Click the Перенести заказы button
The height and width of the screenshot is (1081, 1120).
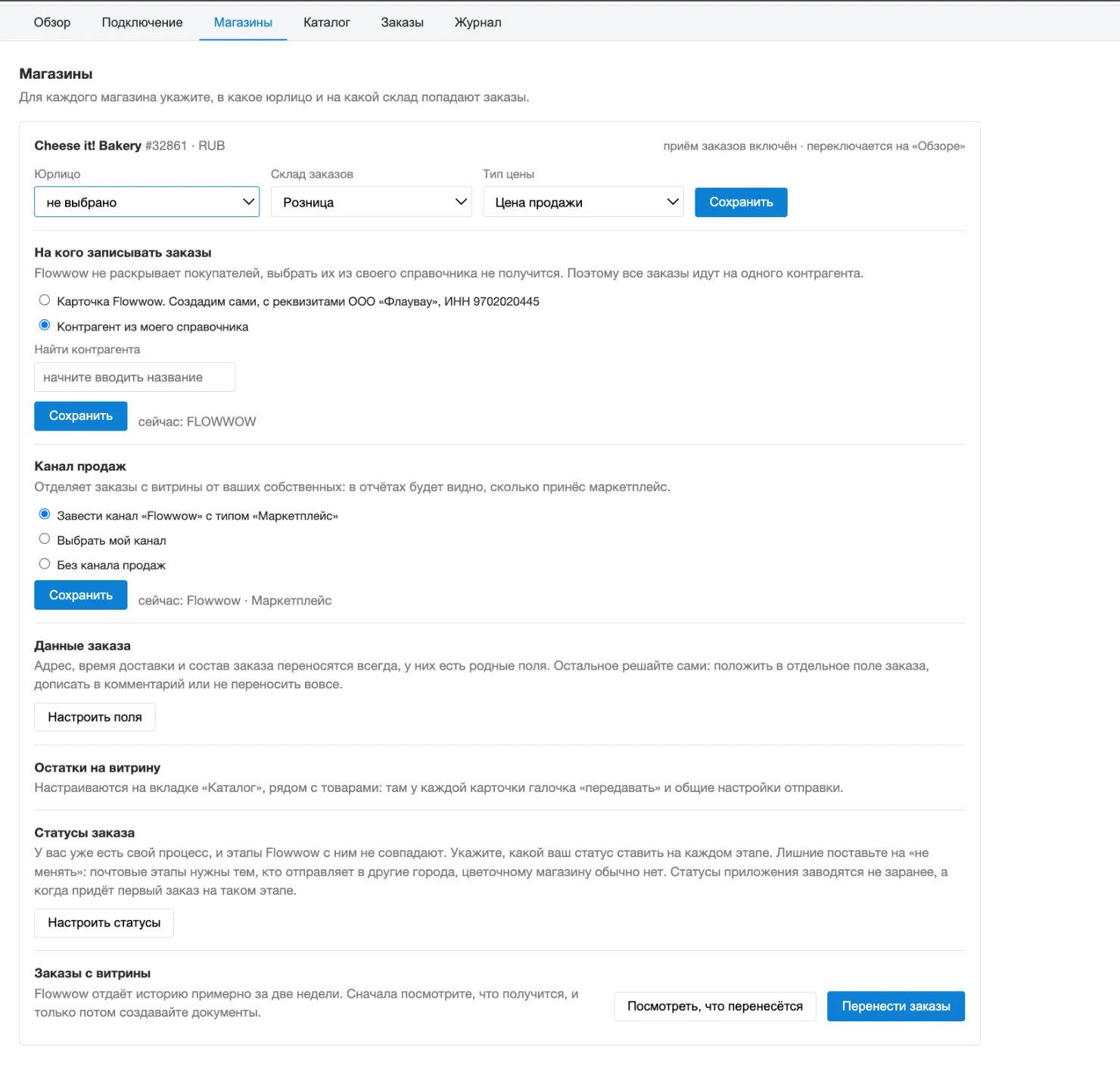[896, 1006]
